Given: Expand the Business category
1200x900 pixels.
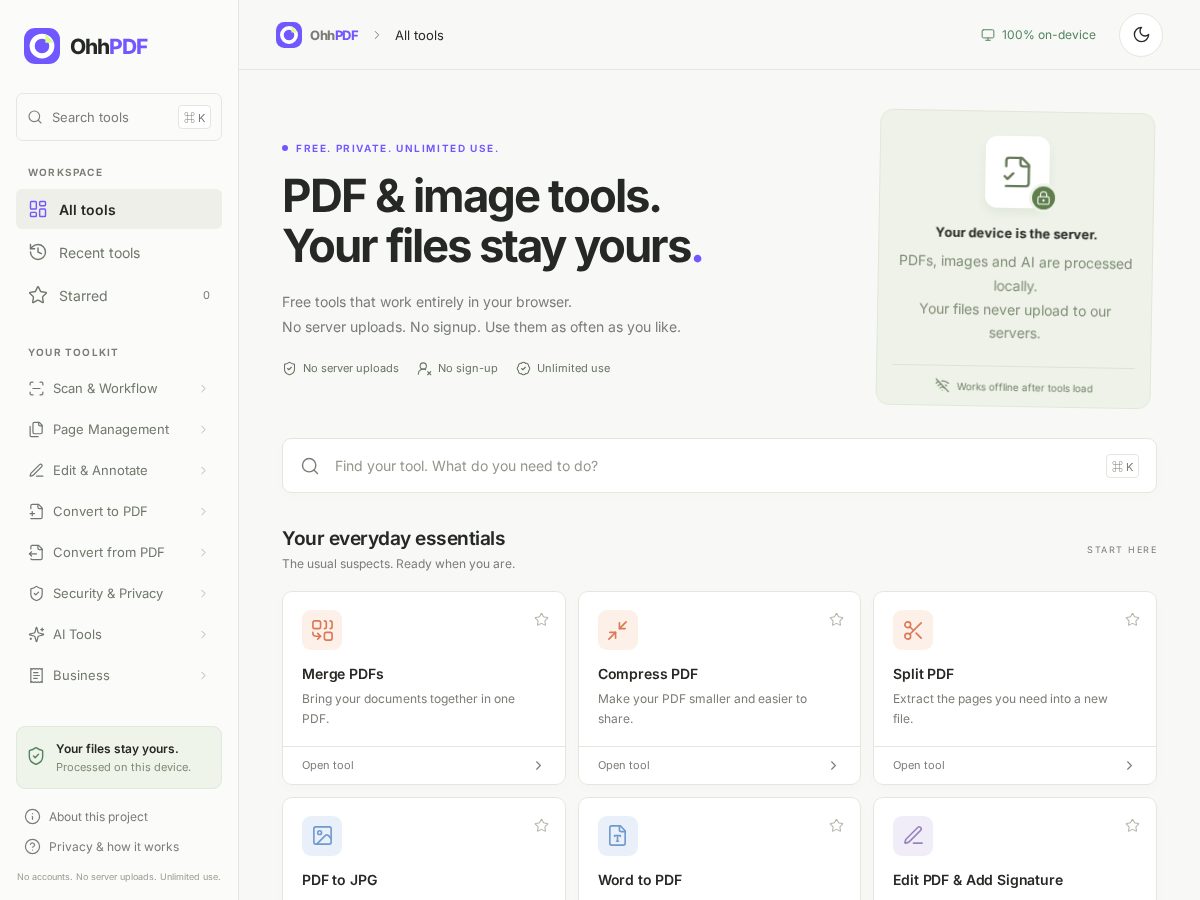Looking at the screenshot, I should tap(119, 675).
